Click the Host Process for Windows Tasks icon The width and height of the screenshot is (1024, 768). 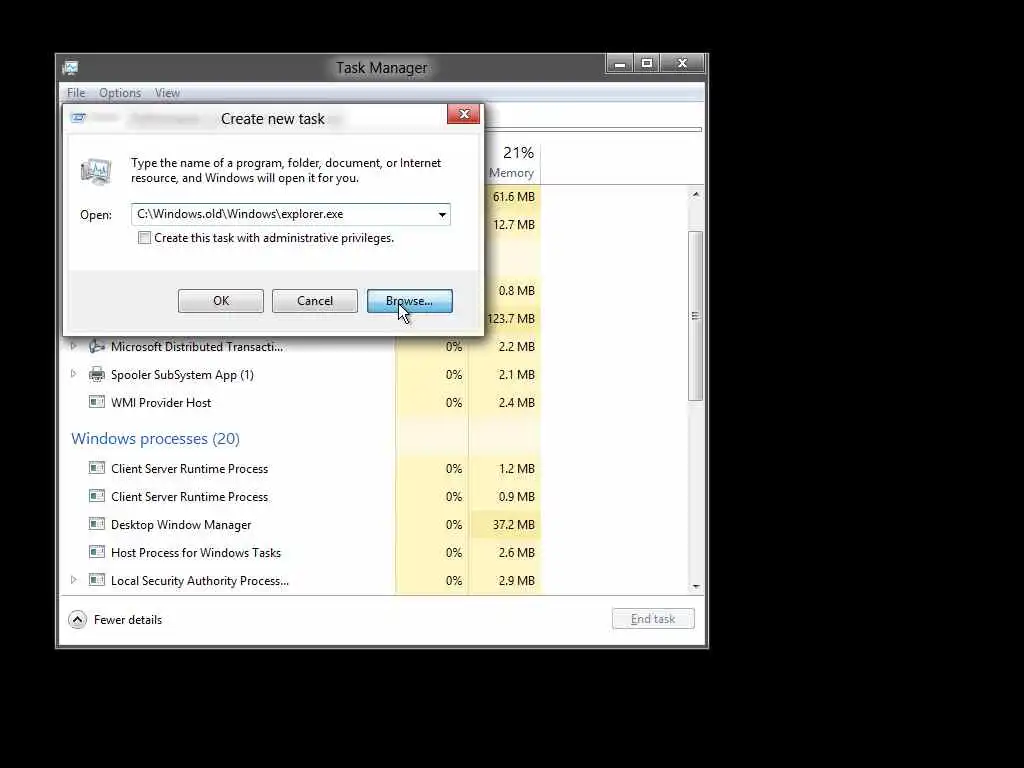click(x=97, y=552)
